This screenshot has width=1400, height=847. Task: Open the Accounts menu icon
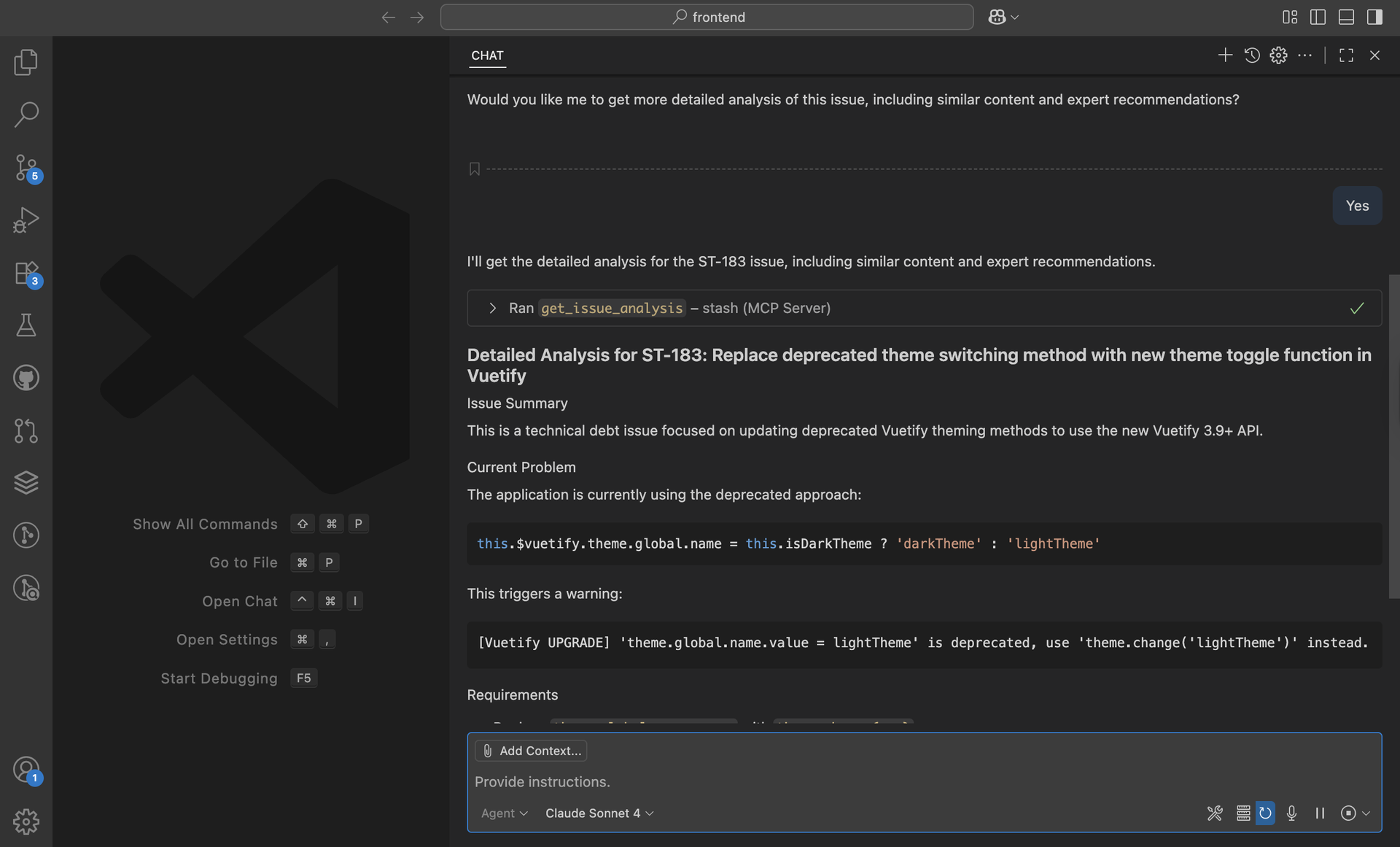26,770
